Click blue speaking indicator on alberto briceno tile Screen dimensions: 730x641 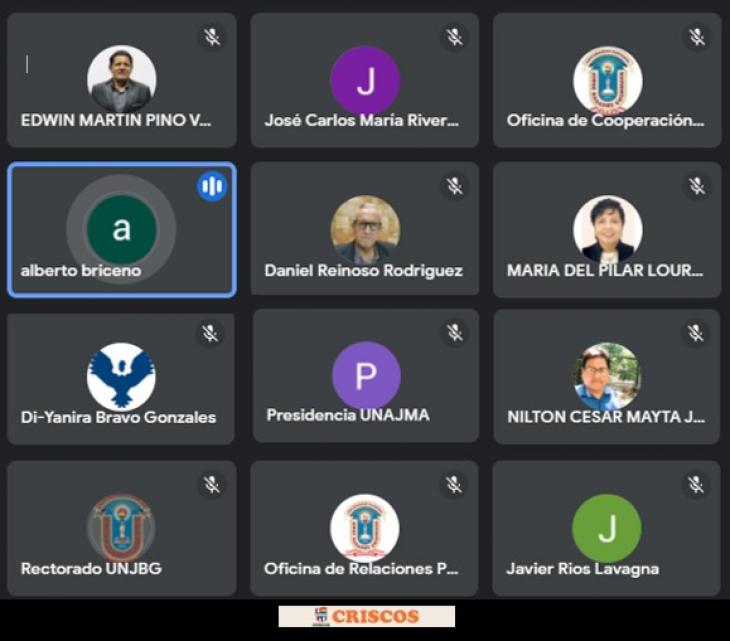coord(212,186)
